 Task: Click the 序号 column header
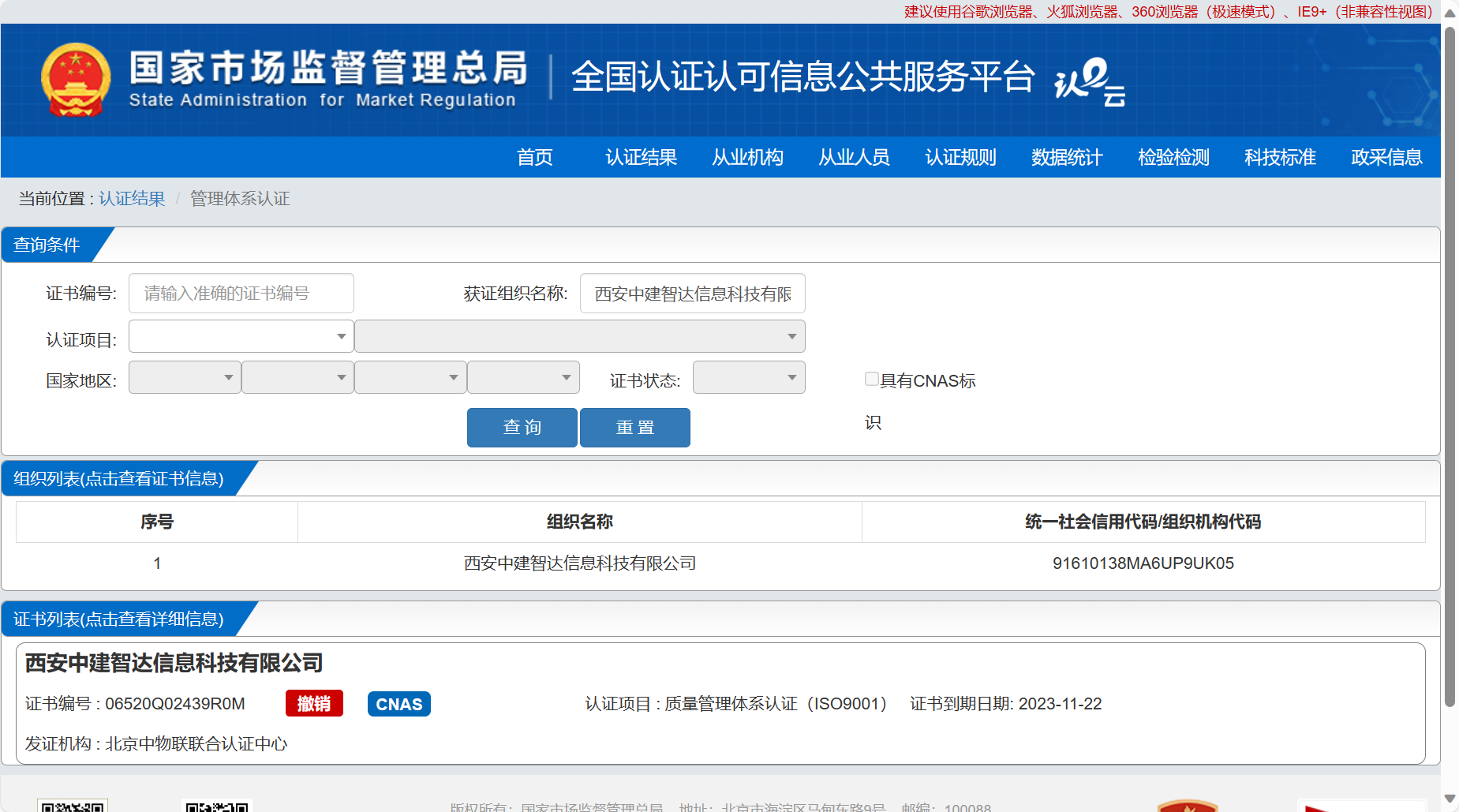pyautogui.click(x=157, y=522)
